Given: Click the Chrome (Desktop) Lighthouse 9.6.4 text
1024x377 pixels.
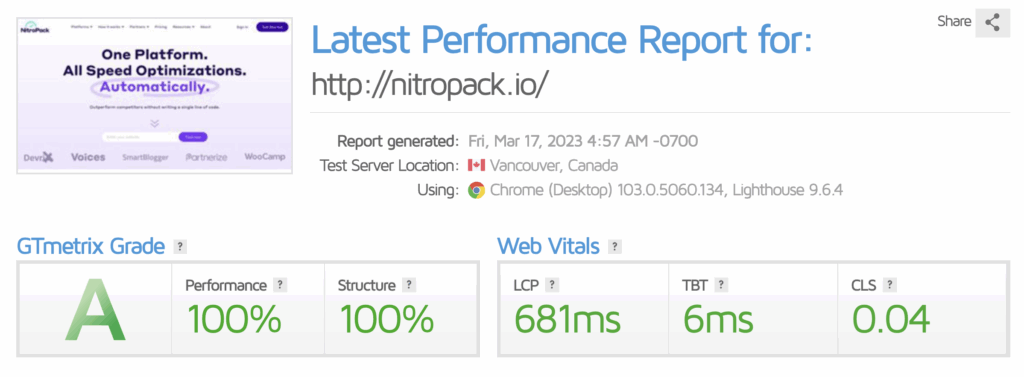Looking at the screenshot, I should (x=667, y=190).
